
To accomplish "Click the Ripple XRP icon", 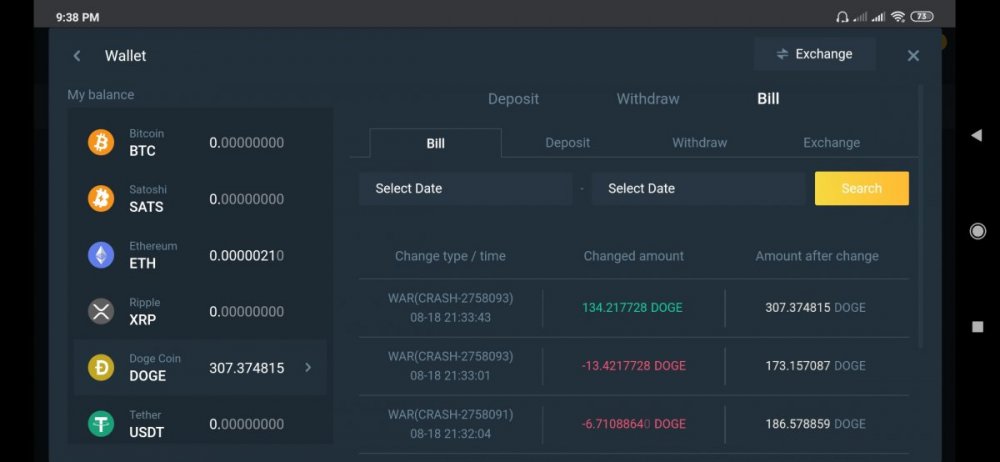I will coord(101,311).
